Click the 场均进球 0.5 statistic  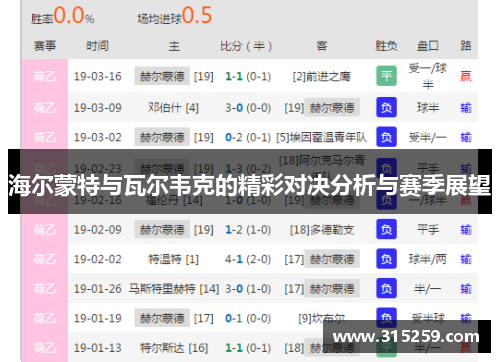175,16
